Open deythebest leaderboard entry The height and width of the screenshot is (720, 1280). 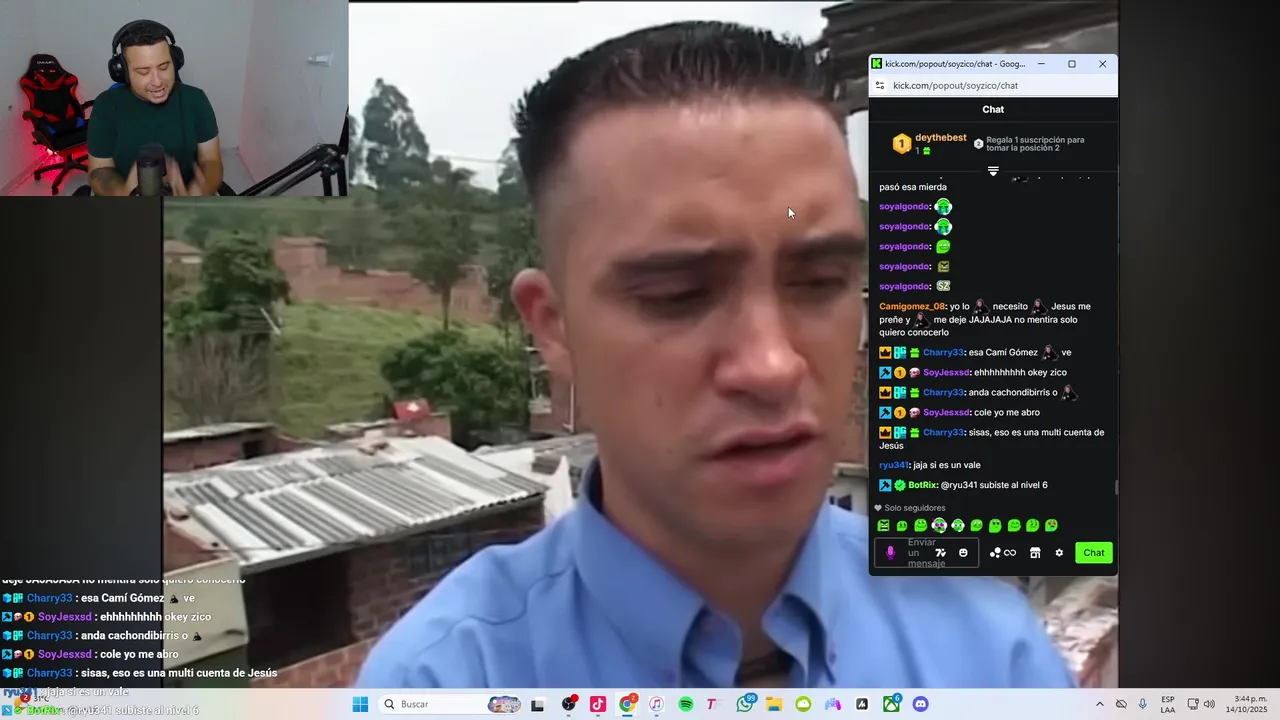pyautogui.click(x=929, y=144)
